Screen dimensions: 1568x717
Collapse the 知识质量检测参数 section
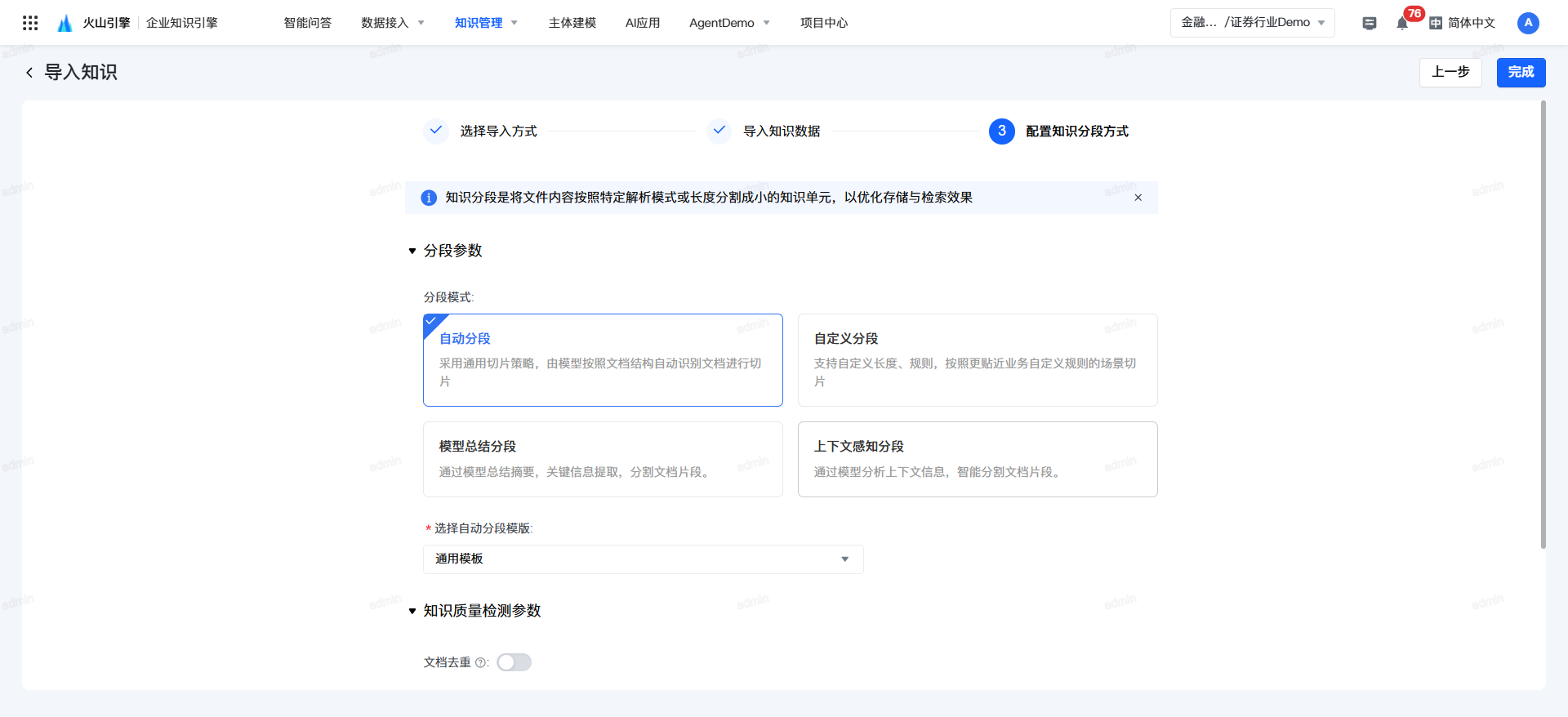pos(412,611)
